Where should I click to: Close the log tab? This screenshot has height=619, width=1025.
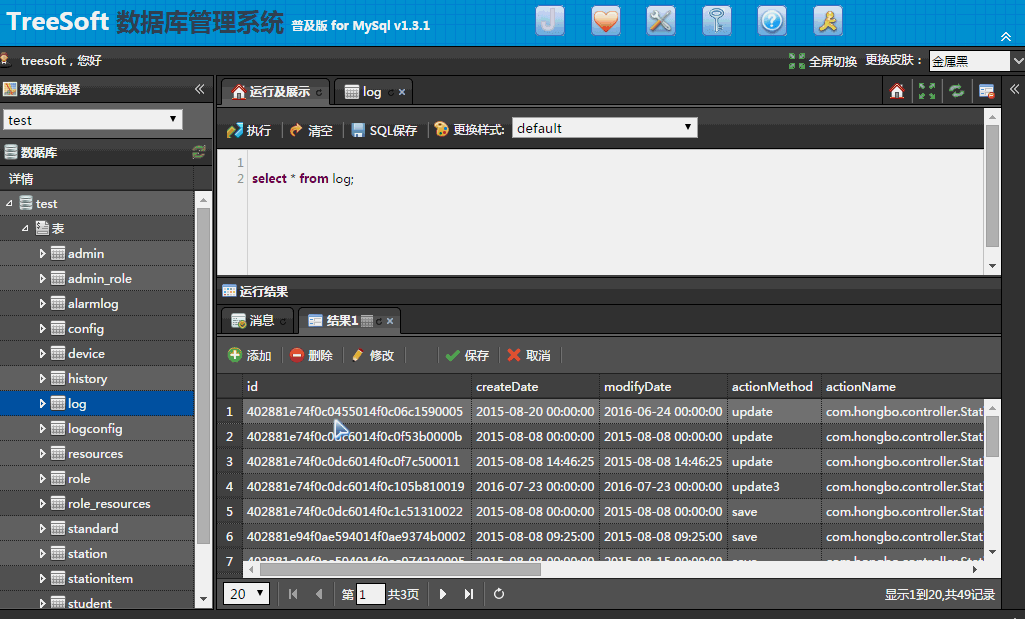[x=402, y=92]
